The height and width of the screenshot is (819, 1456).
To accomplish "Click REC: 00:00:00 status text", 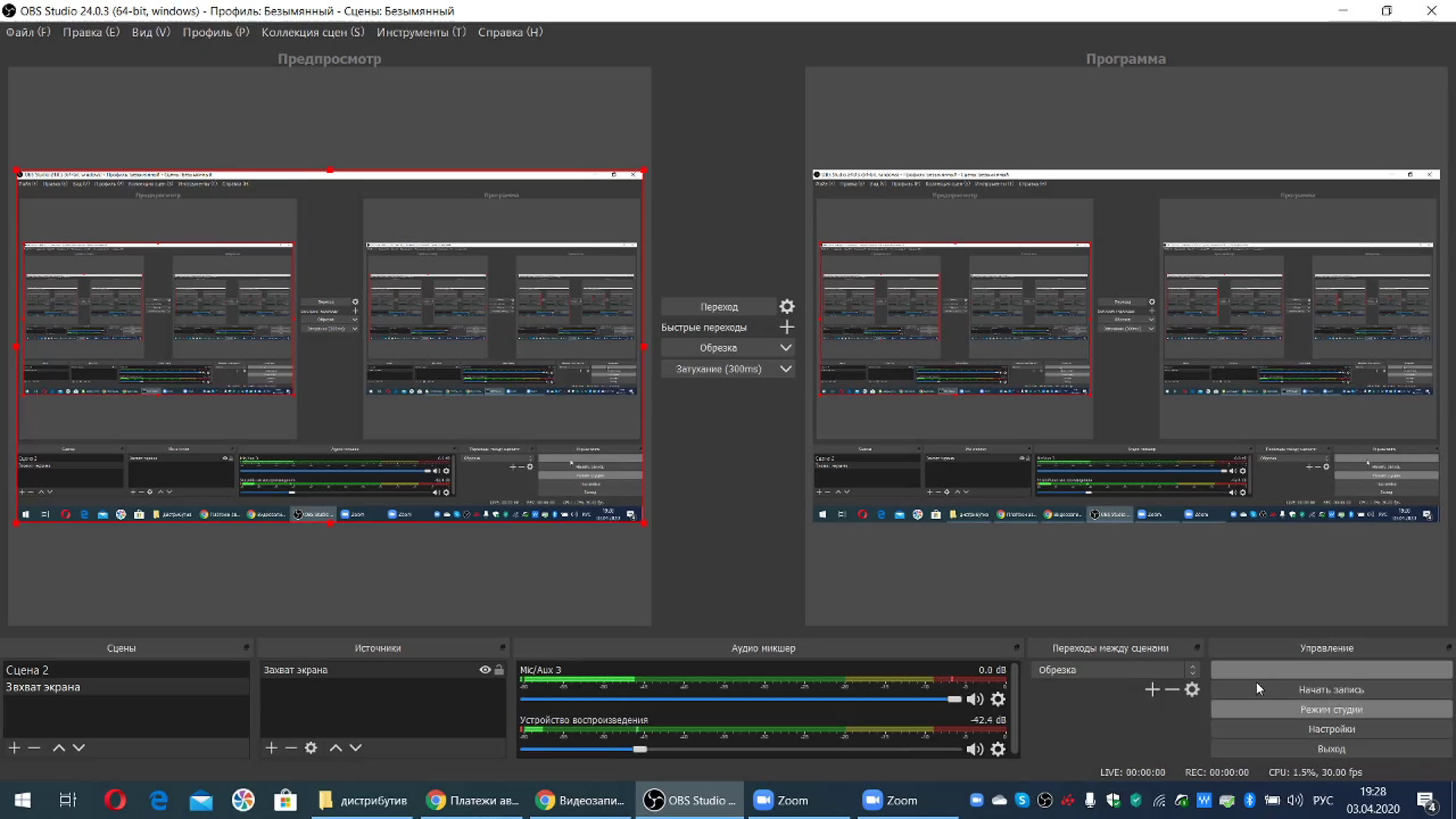I will pos(1216,772).
